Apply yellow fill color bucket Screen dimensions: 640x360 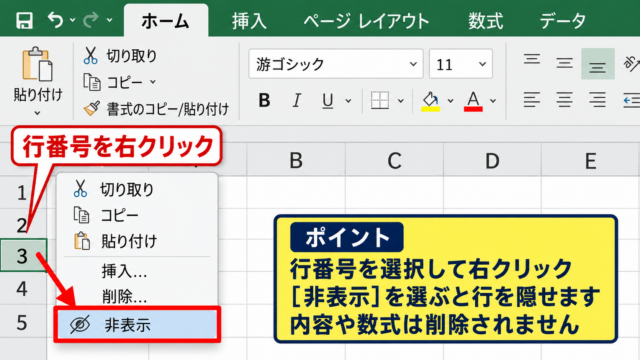point(430,101)
